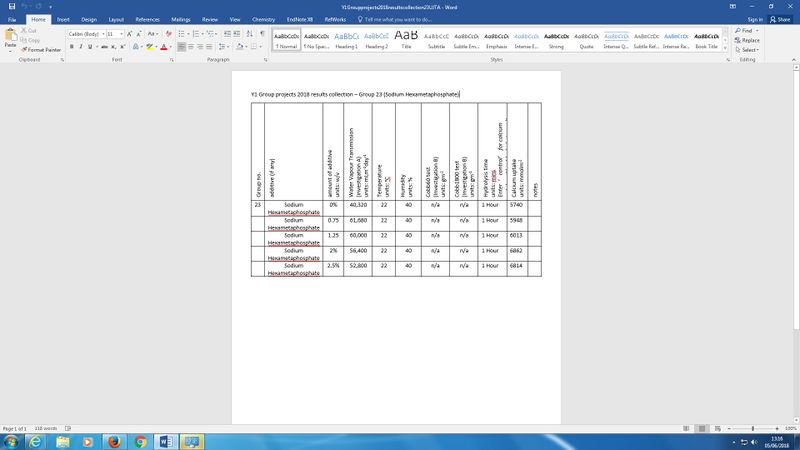Justify the text

coord(209,46)
